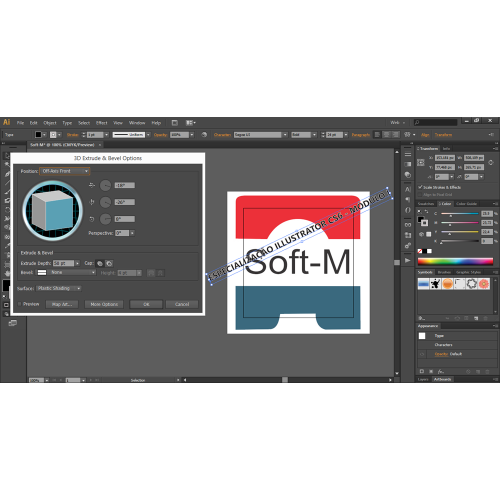Image resolution: width=500 pixels, height=500 pixels.
Task: Confirm the 3D dialog with OK
Action: coord(146,304)
